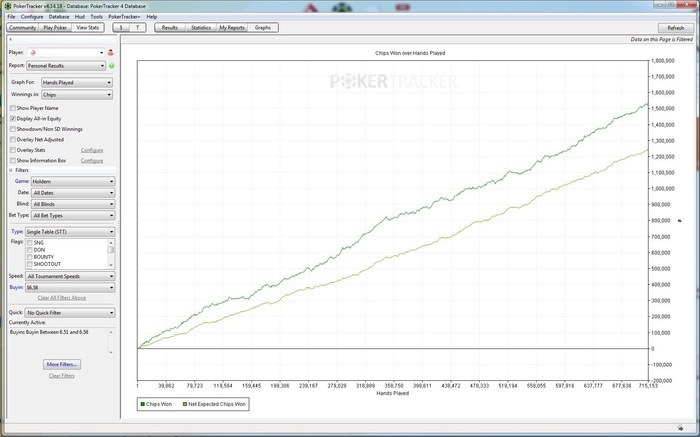Click Configure link next to Overlay Stats
Viewport: 700px width, 437px height.
(x=92, y=150)
